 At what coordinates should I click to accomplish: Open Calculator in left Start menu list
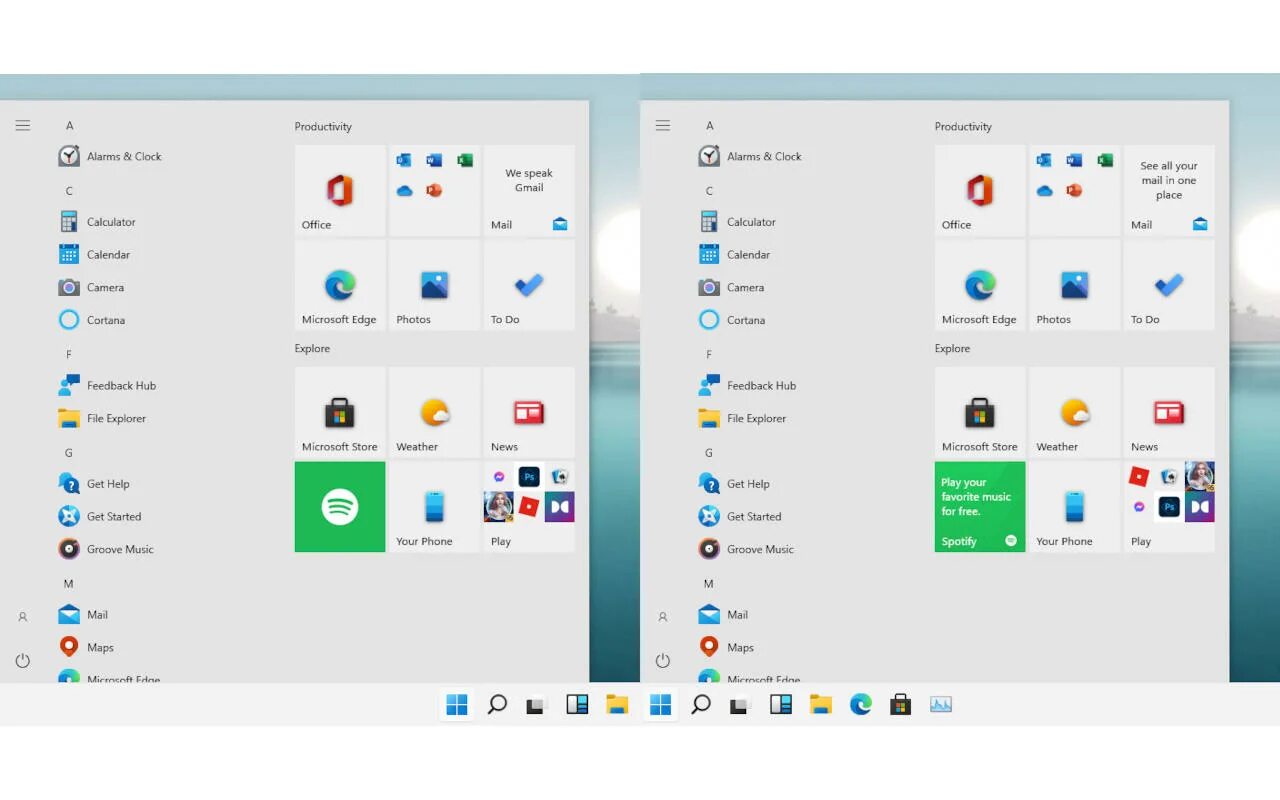pos(98,222)
